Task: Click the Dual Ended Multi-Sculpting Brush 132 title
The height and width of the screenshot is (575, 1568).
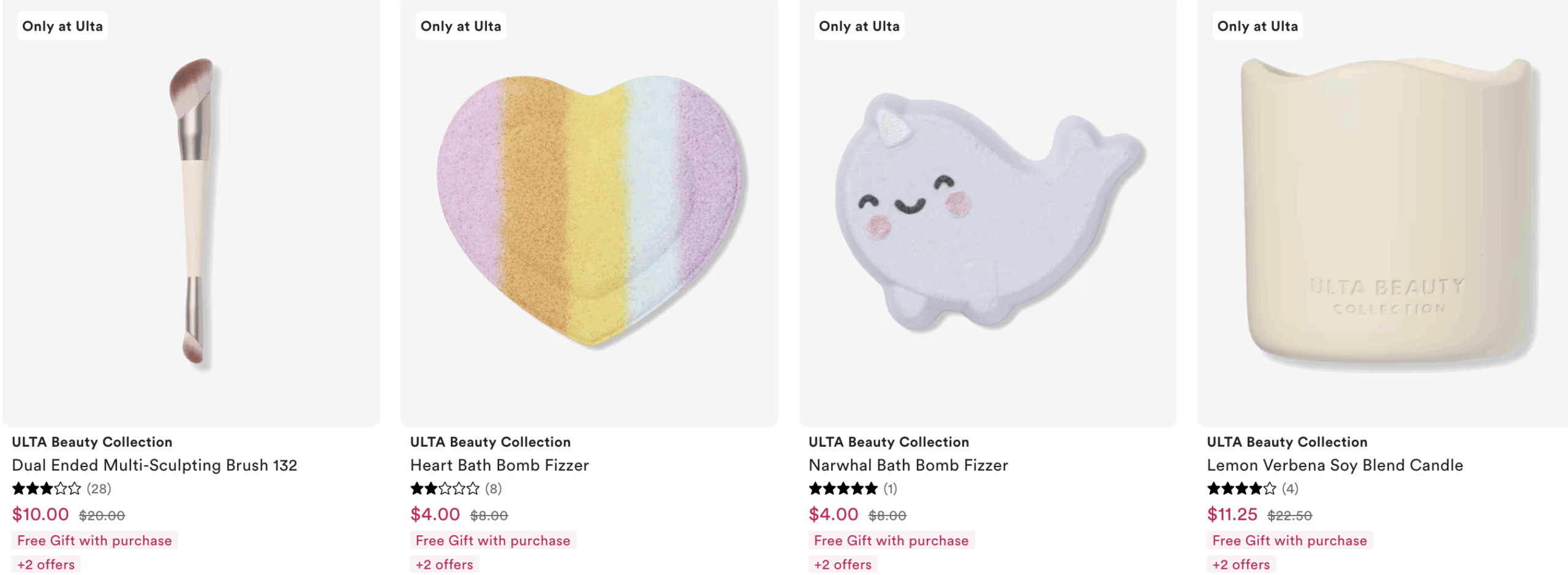Action: tap(154, 465)
